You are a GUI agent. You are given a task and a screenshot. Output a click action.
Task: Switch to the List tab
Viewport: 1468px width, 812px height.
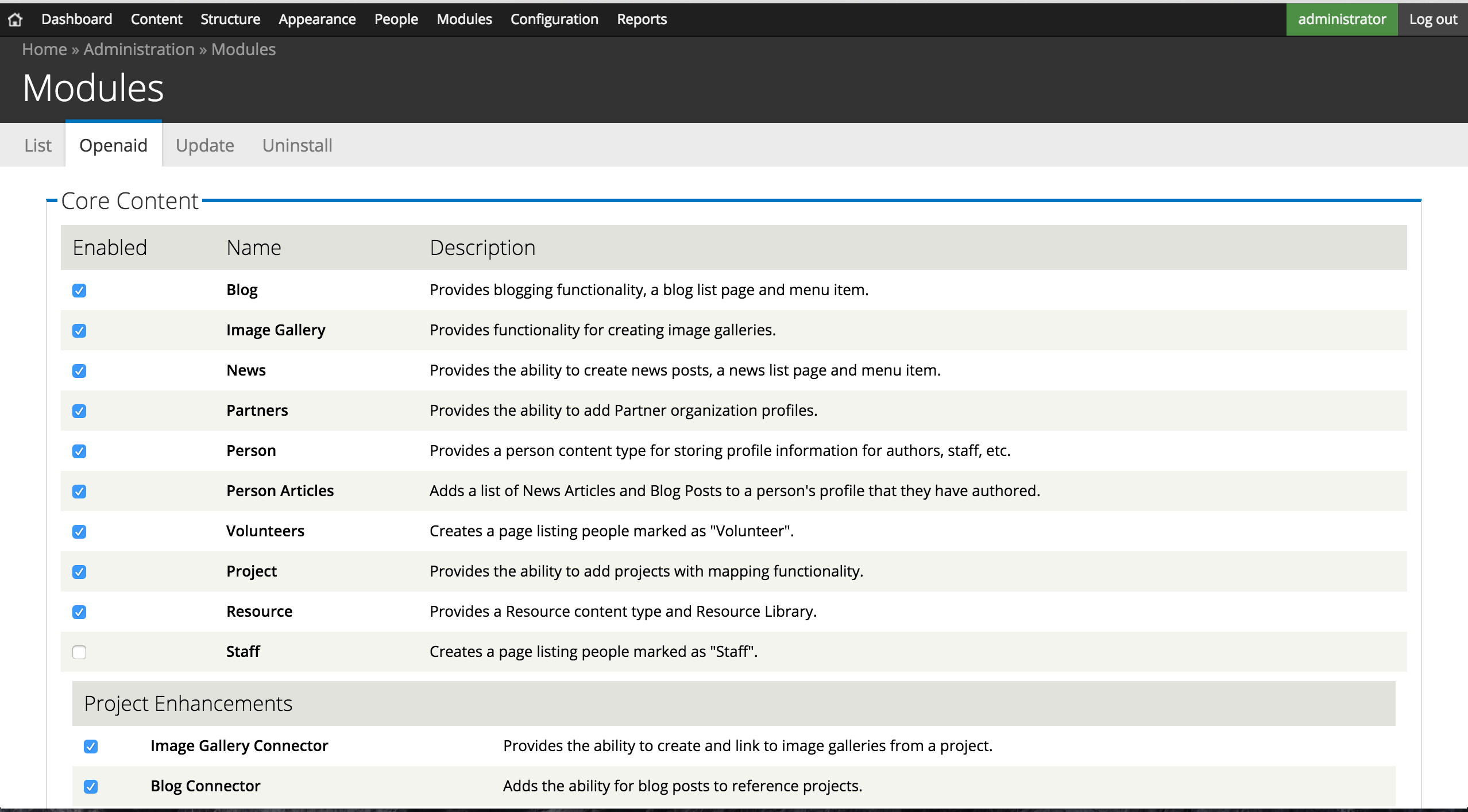click(37, 145)
